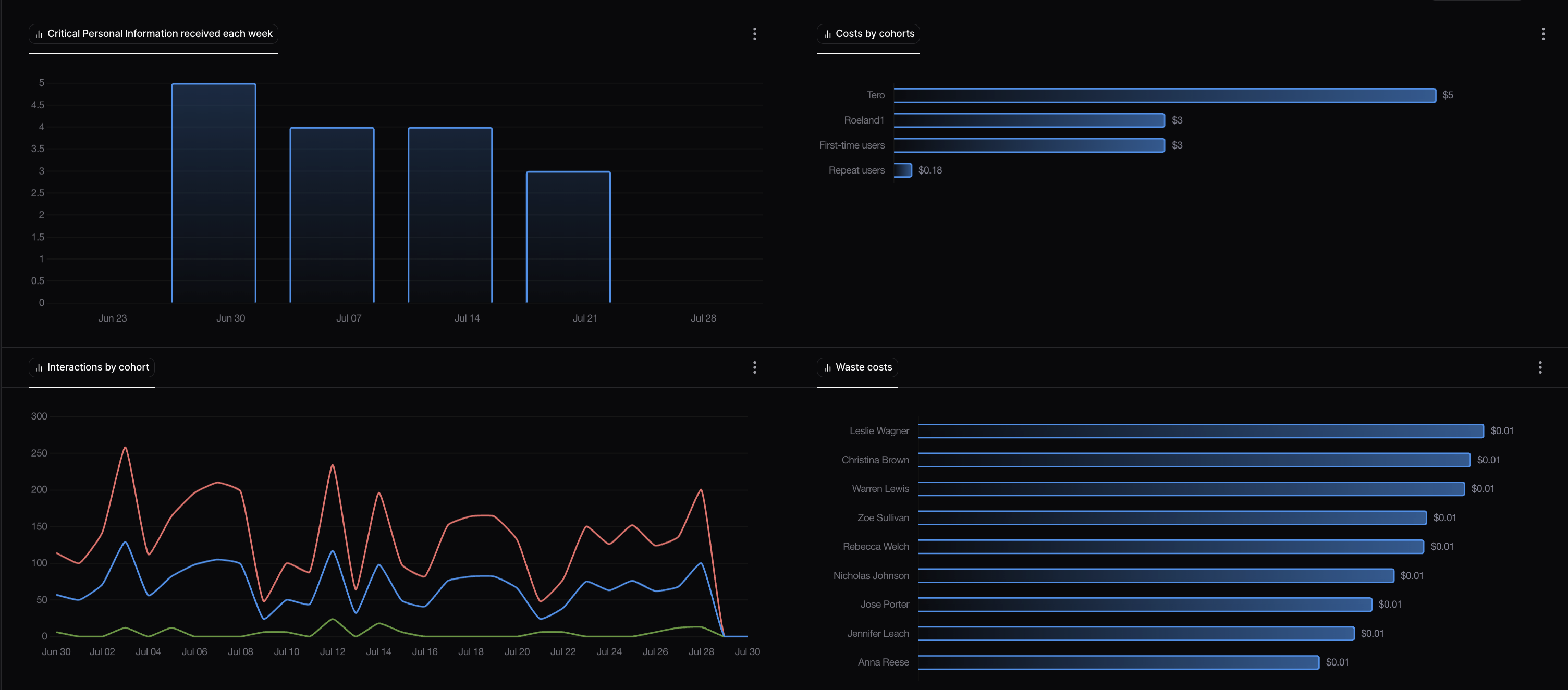Image resolution: width=1568 pixels, height=690 pixels.
Task: Open the Costs by cohorts kebab menu
Action: (x=1542, y=34)
